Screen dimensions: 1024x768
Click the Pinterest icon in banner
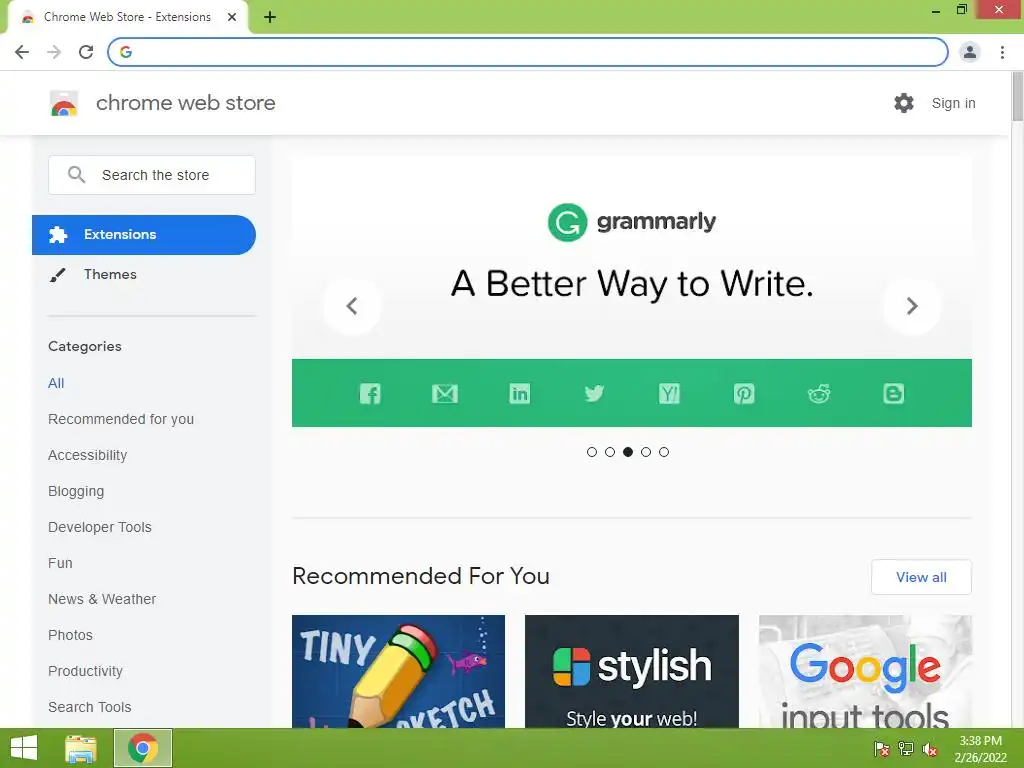(x=744, y=394)
